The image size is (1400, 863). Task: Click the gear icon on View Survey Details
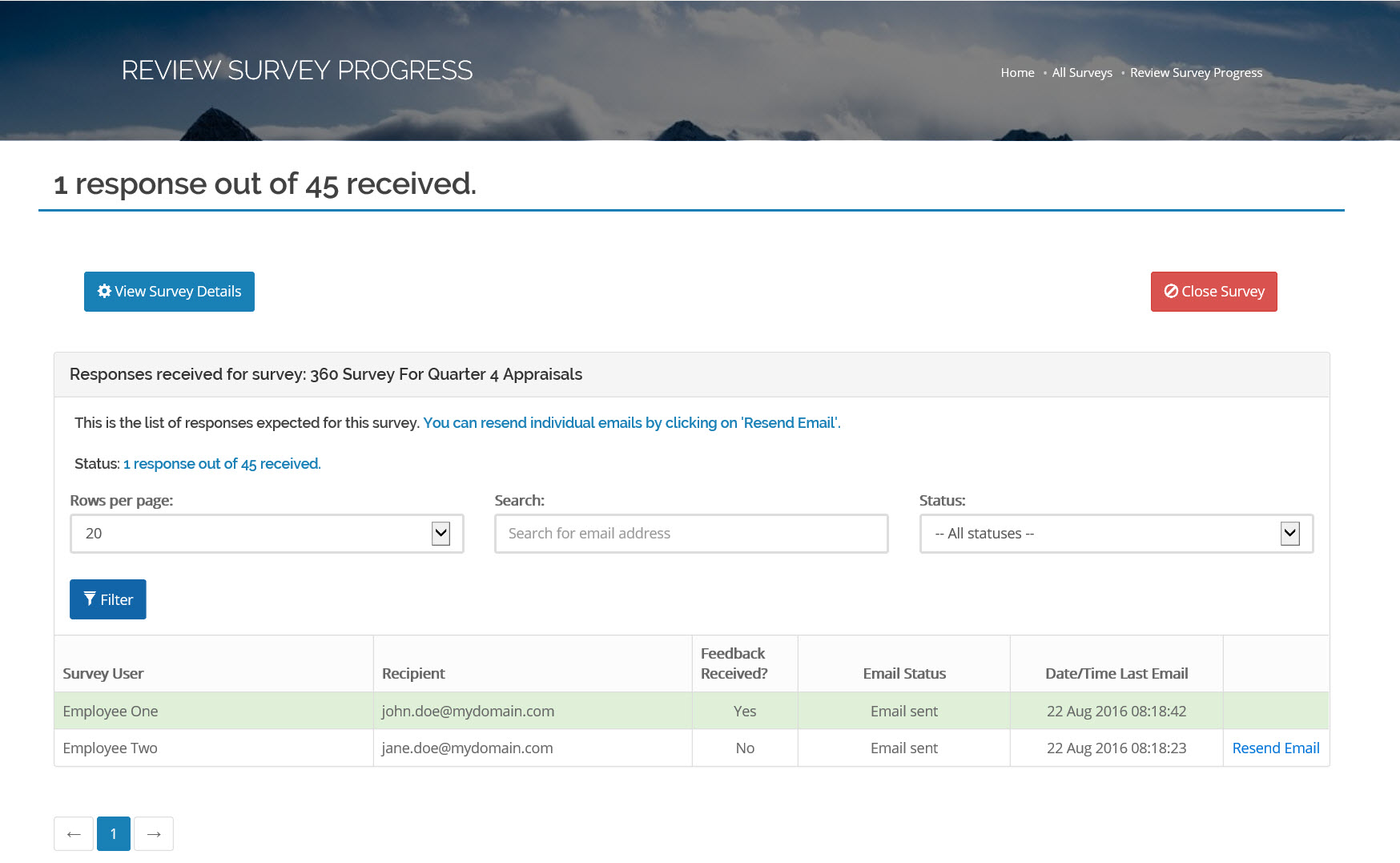pyautogui.click(x=104, y=291)
